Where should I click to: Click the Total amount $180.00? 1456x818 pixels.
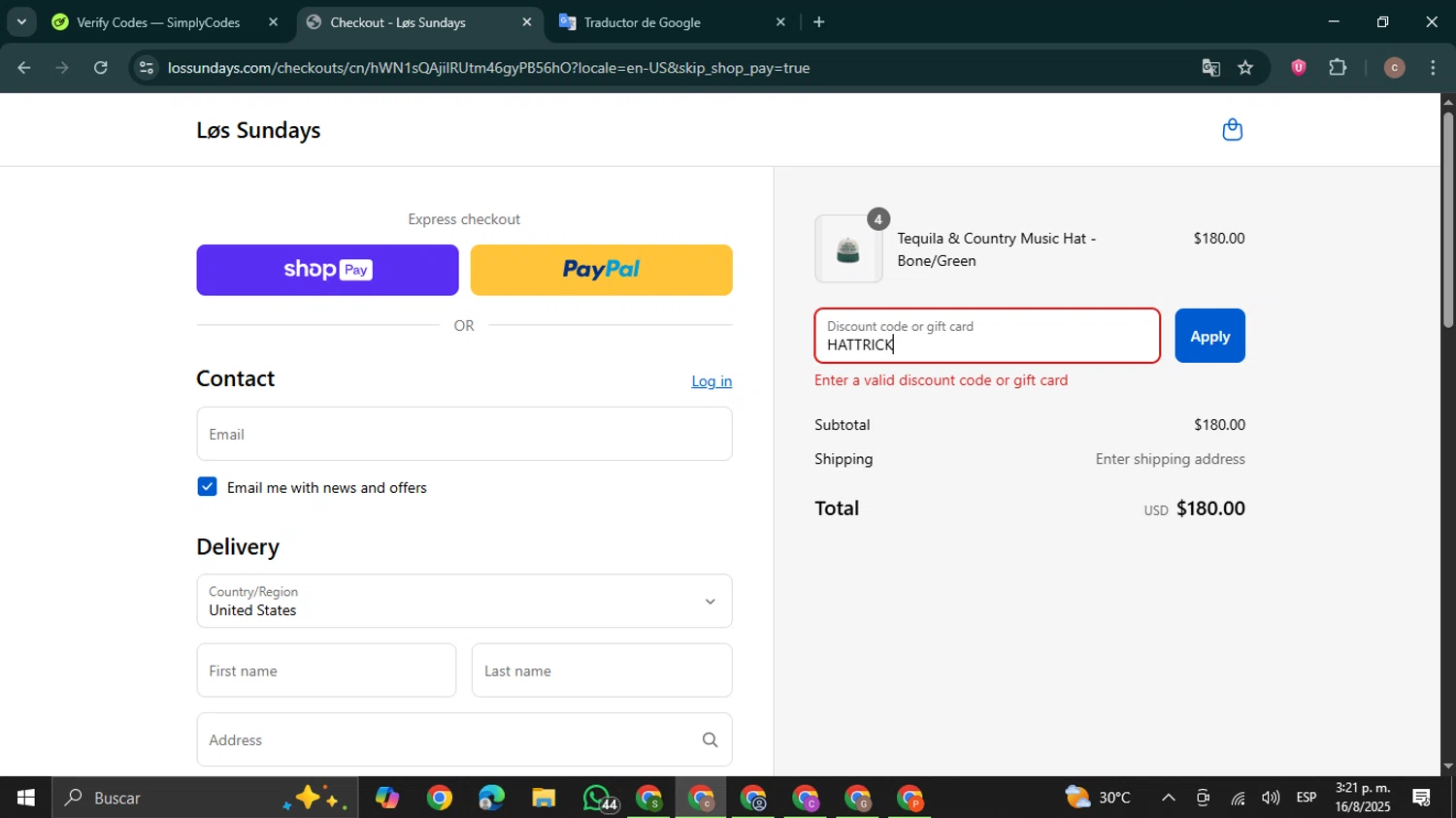pyautogui.click(x=1210, y=508)
